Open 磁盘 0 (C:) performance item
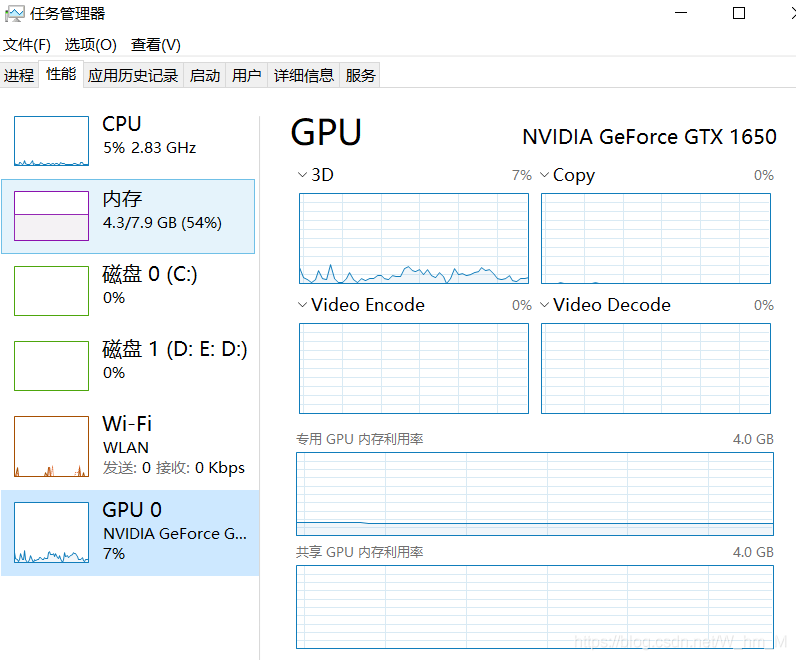Image resolution: width=796 pixels, height=660 pixels. 130,285
